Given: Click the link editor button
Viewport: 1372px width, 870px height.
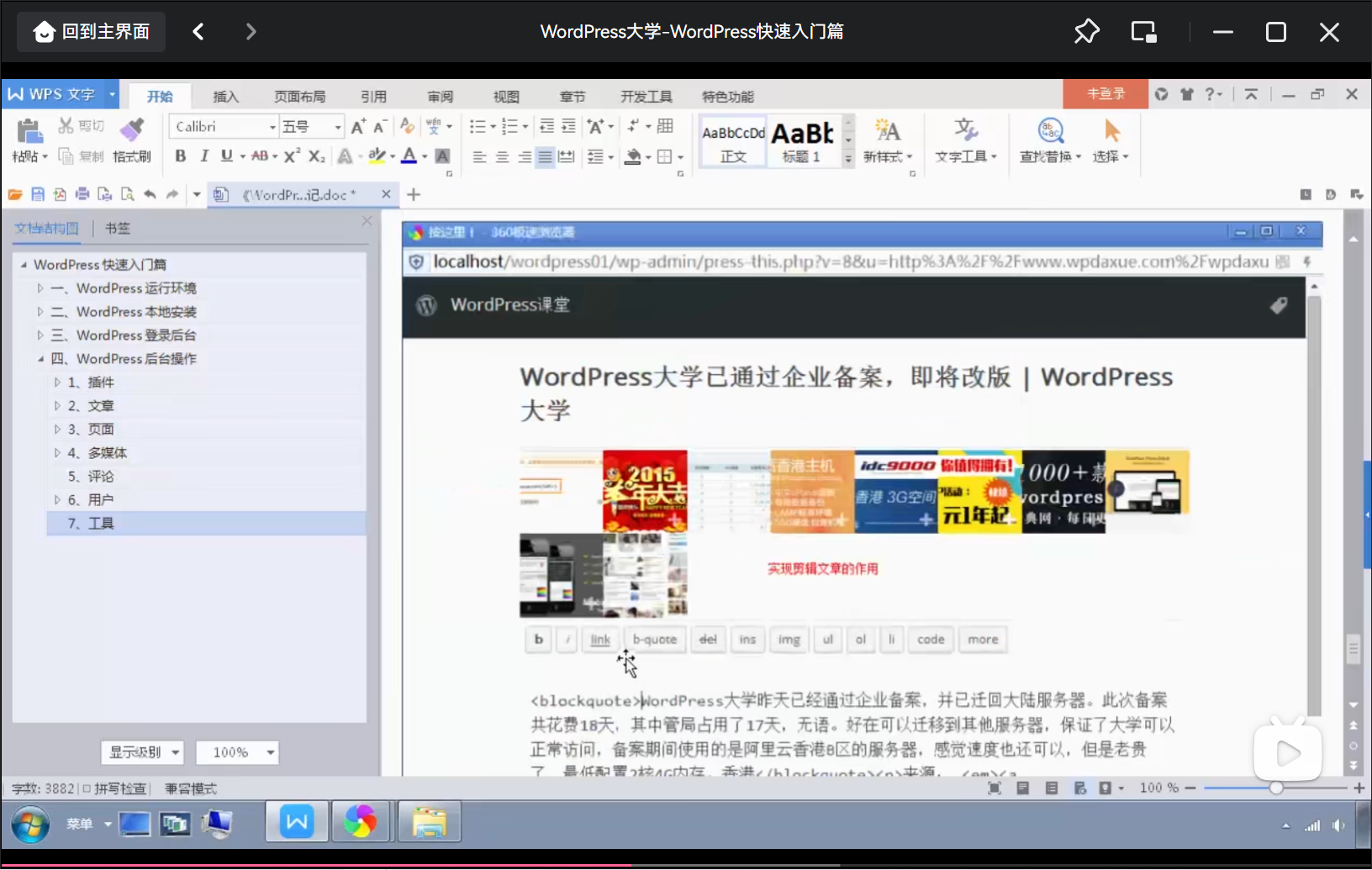Looking at the screenshot, I should click(600, 640).
